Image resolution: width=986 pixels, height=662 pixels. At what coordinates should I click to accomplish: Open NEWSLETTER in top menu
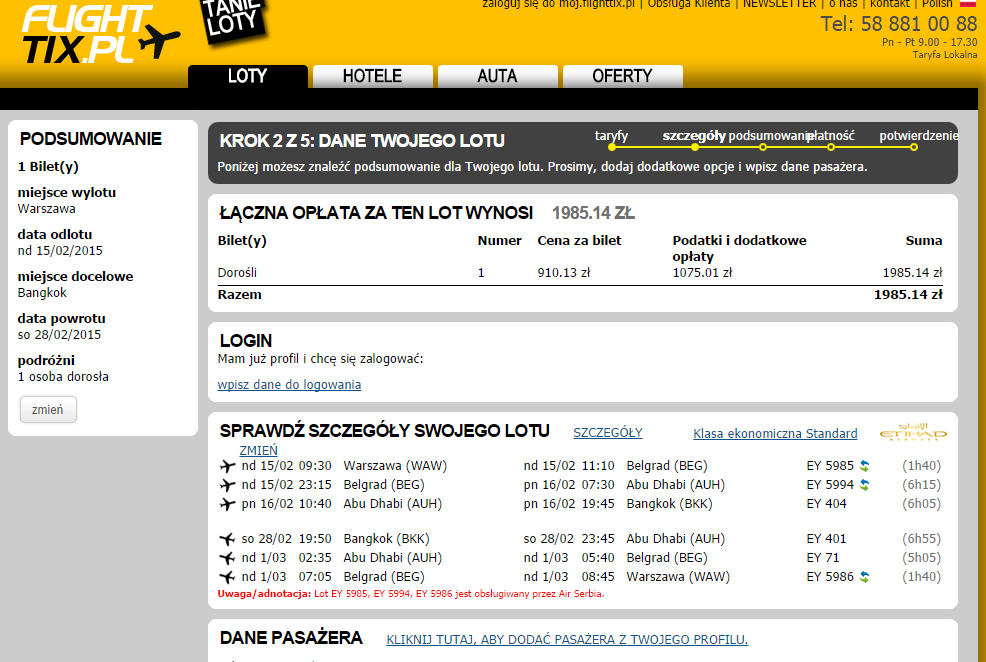click(779, 4)
